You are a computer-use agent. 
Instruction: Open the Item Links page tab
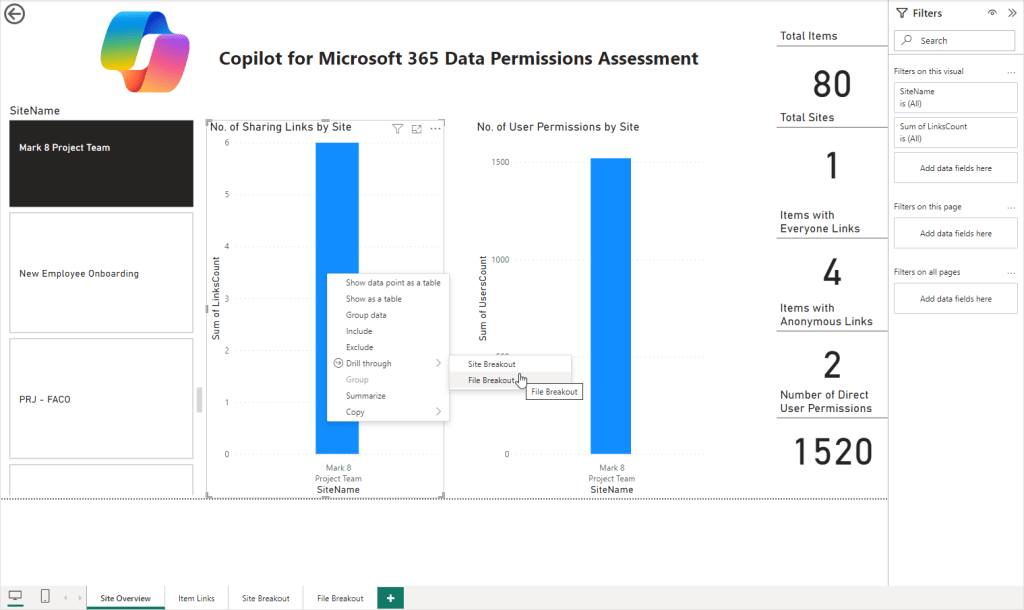[x=196, y=598]
